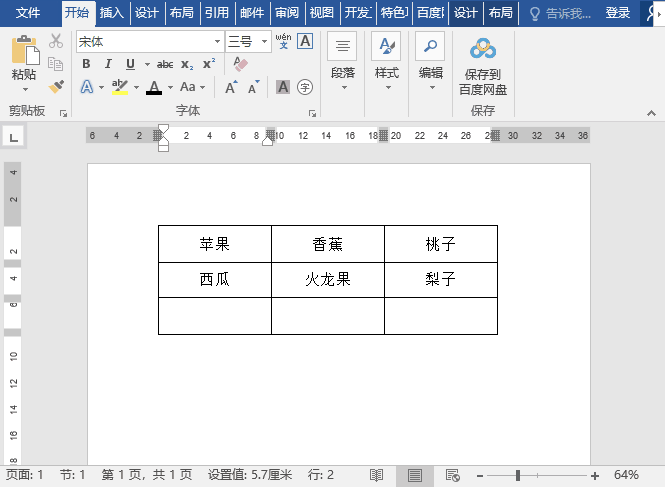Open the font name dropdown showing 宋体
665x487 pixels.
point(217,42)
